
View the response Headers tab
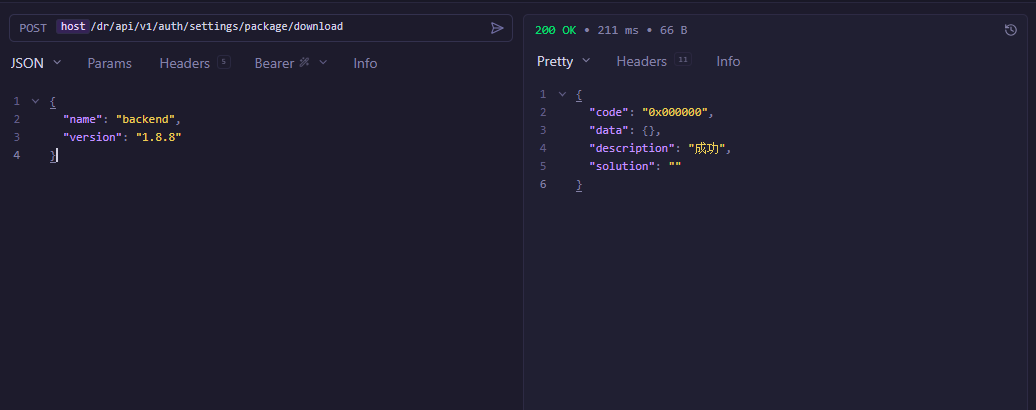642,61
